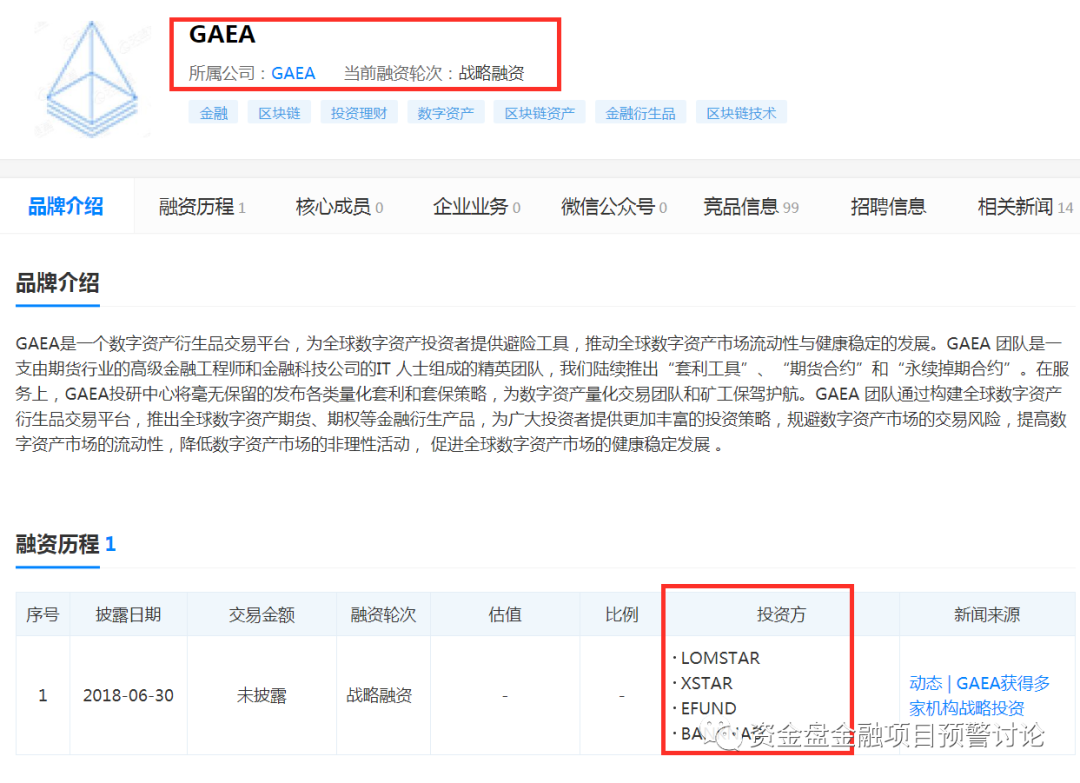1080x783 pixels.
Task: Select the 金融衍生品 tag
Action: point(640,113)
